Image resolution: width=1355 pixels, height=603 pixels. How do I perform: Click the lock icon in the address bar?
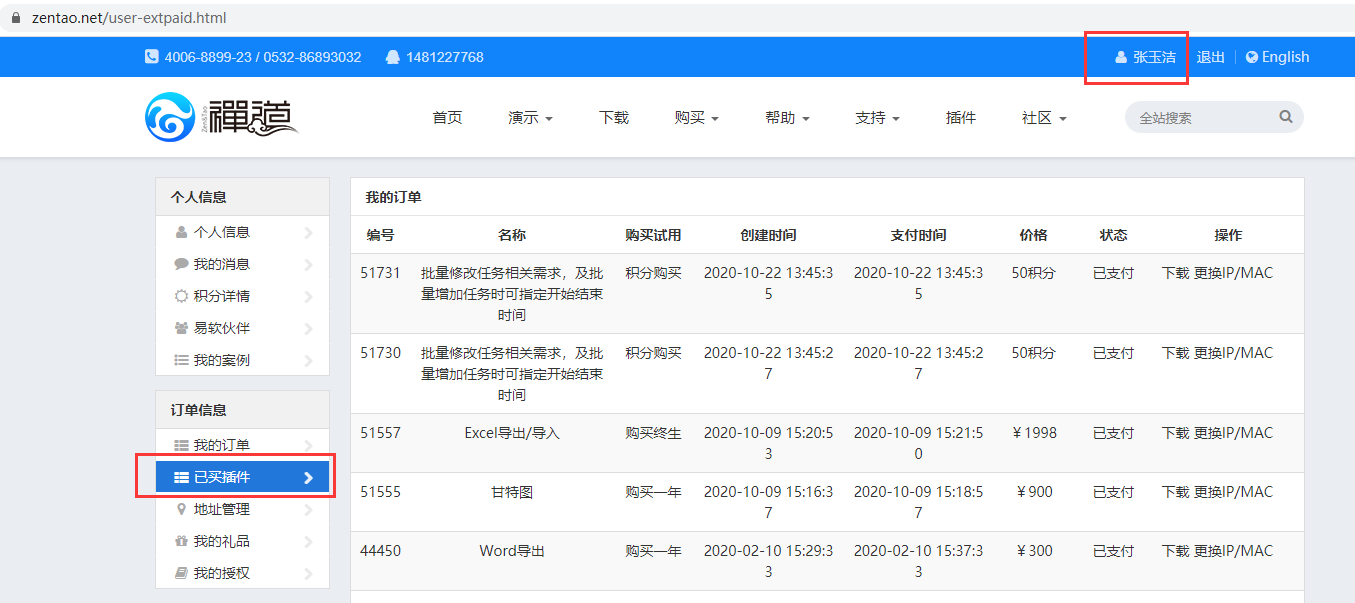point(16,18)
